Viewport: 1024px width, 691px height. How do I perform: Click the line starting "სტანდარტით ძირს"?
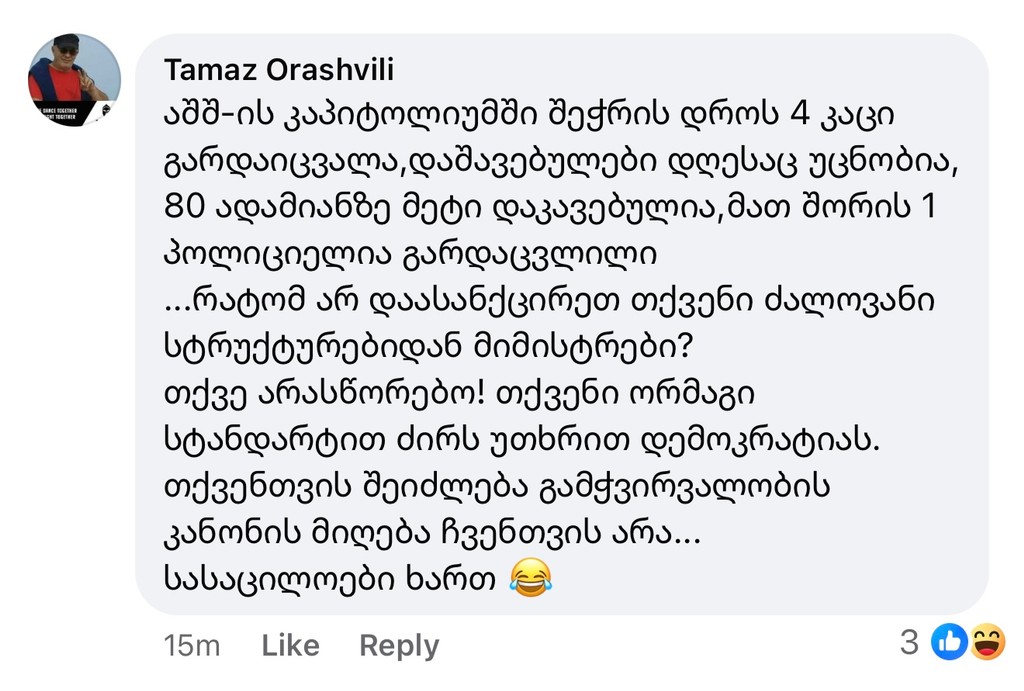pyautogui.click(x=520, y=439)
